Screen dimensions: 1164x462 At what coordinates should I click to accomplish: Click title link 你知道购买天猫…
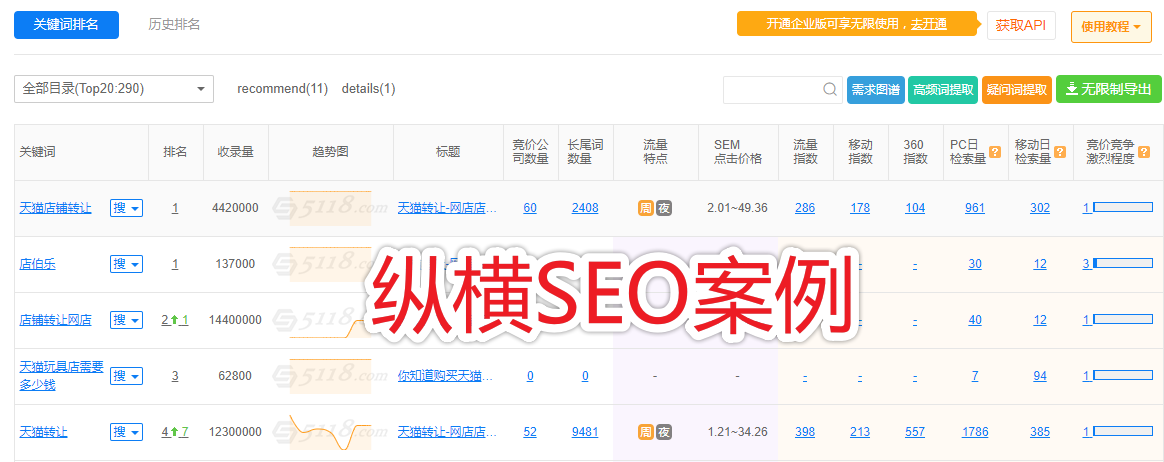445,376
